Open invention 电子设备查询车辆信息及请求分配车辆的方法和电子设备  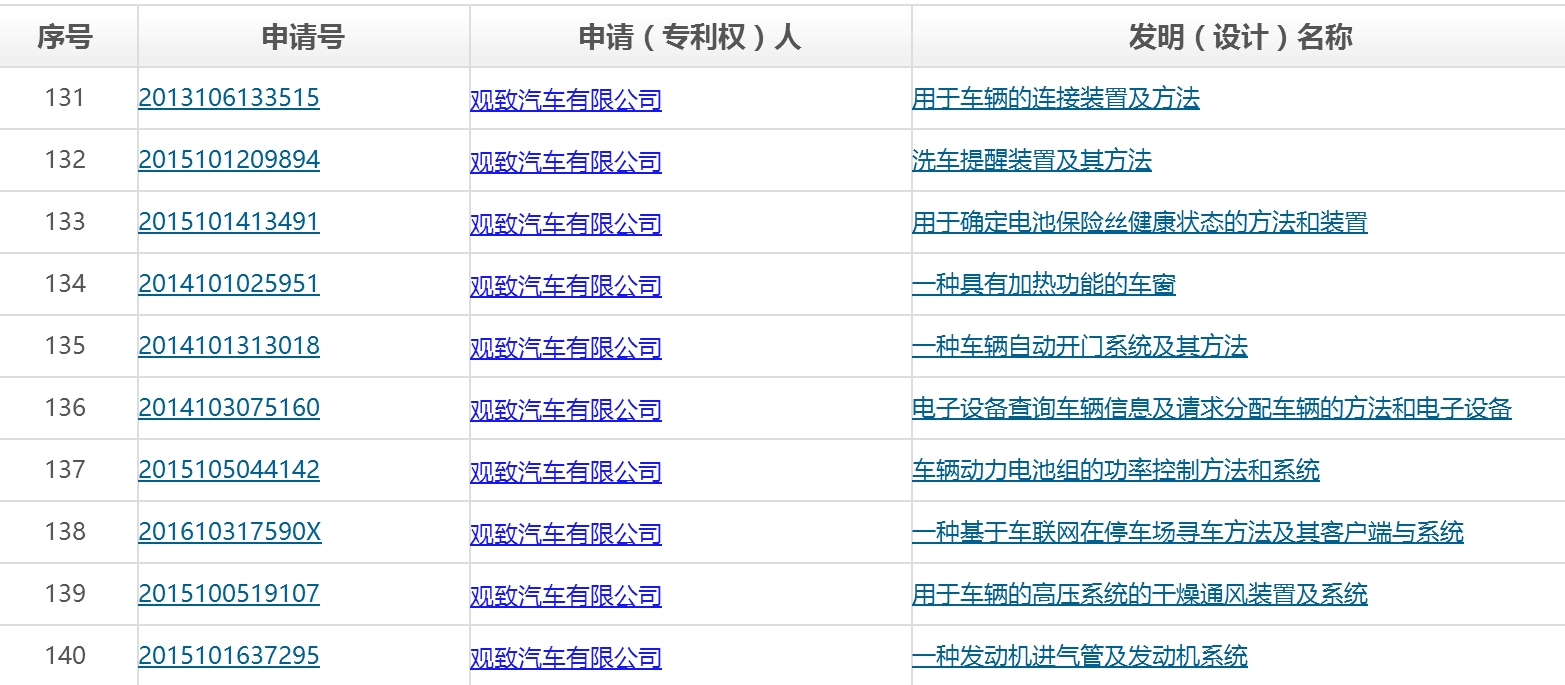[x=1212, y=408]
